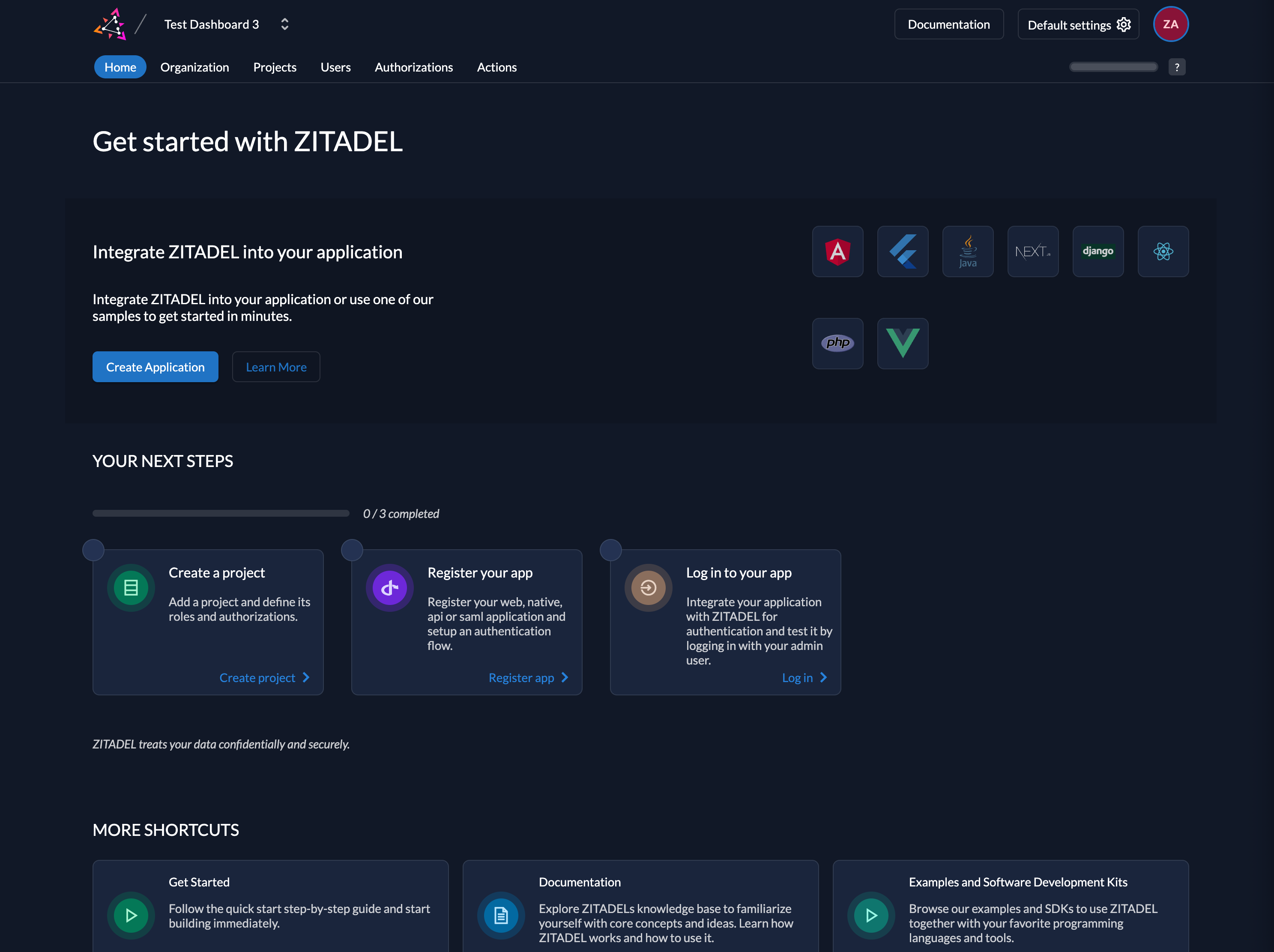Click the PHP framework icon
Viewport: 1274px width, 952px height.
pos(837,343)
